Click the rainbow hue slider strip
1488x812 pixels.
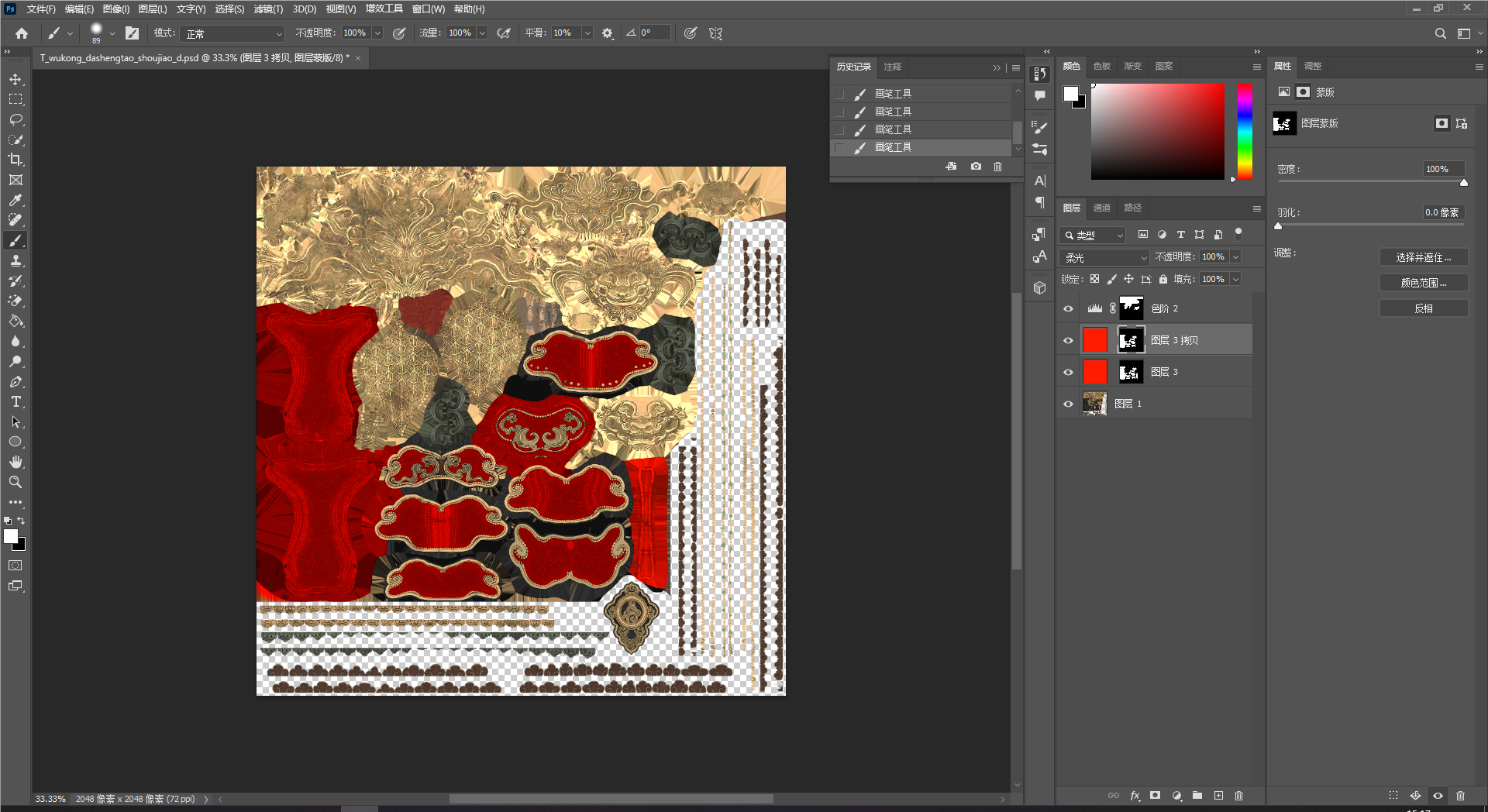(1245, 132)
